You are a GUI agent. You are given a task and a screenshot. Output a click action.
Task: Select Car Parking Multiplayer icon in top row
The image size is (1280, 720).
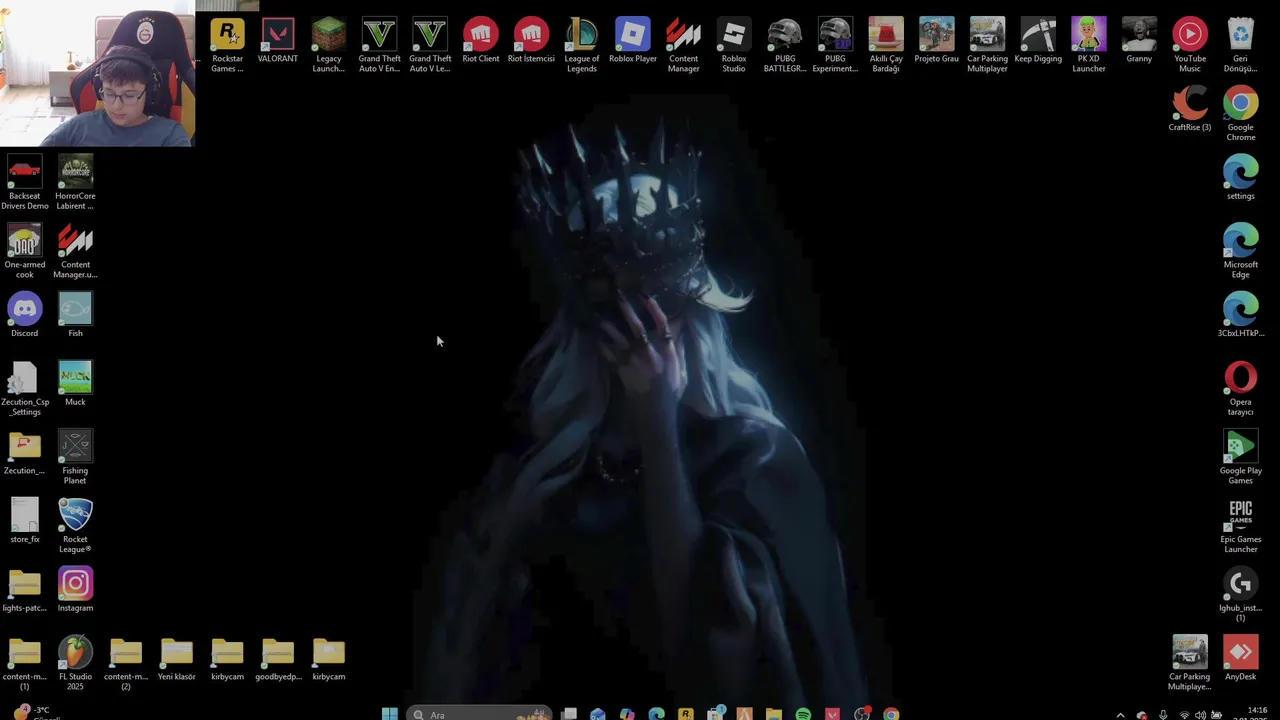pyautogui.click(x=987, y=45)
